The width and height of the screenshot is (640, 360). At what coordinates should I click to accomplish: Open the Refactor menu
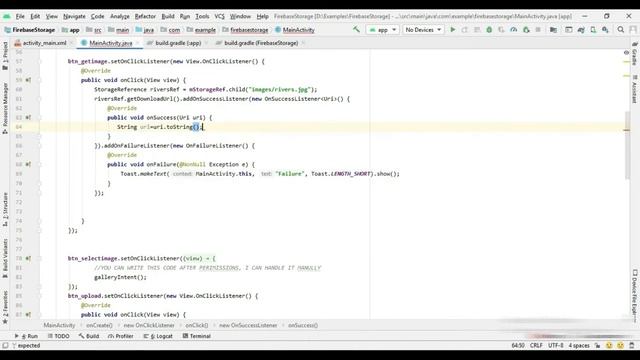[x=145, y=16]
